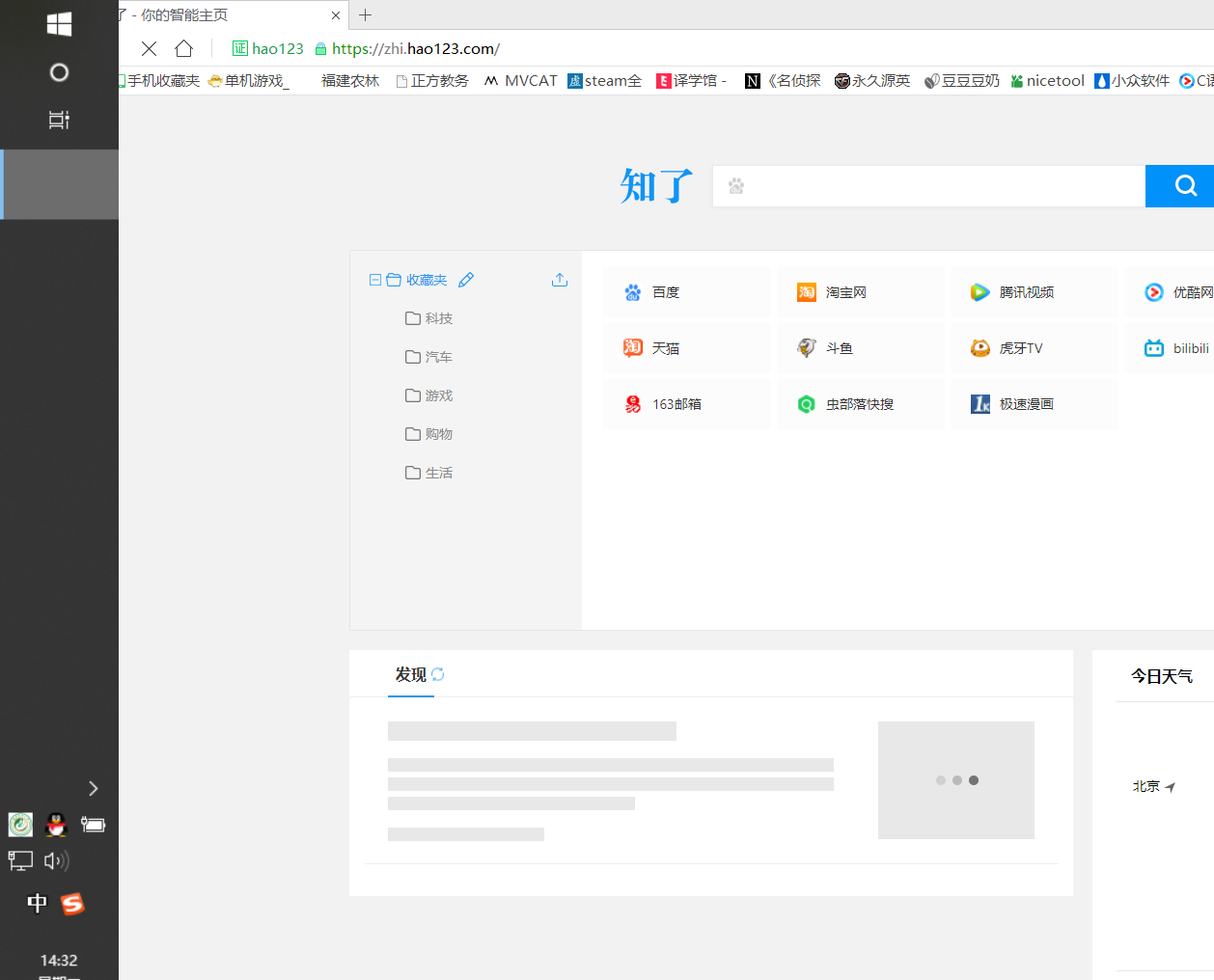
Task: Click the 今日天气 heading
Action: pyautogui.click(x=1162, y=676)
